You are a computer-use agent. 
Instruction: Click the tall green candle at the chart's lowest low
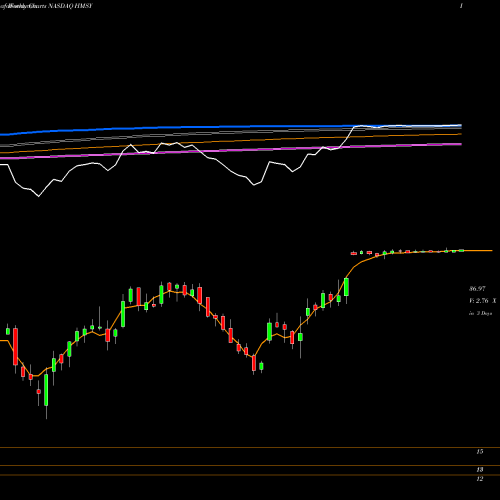(x=46, y=390)
